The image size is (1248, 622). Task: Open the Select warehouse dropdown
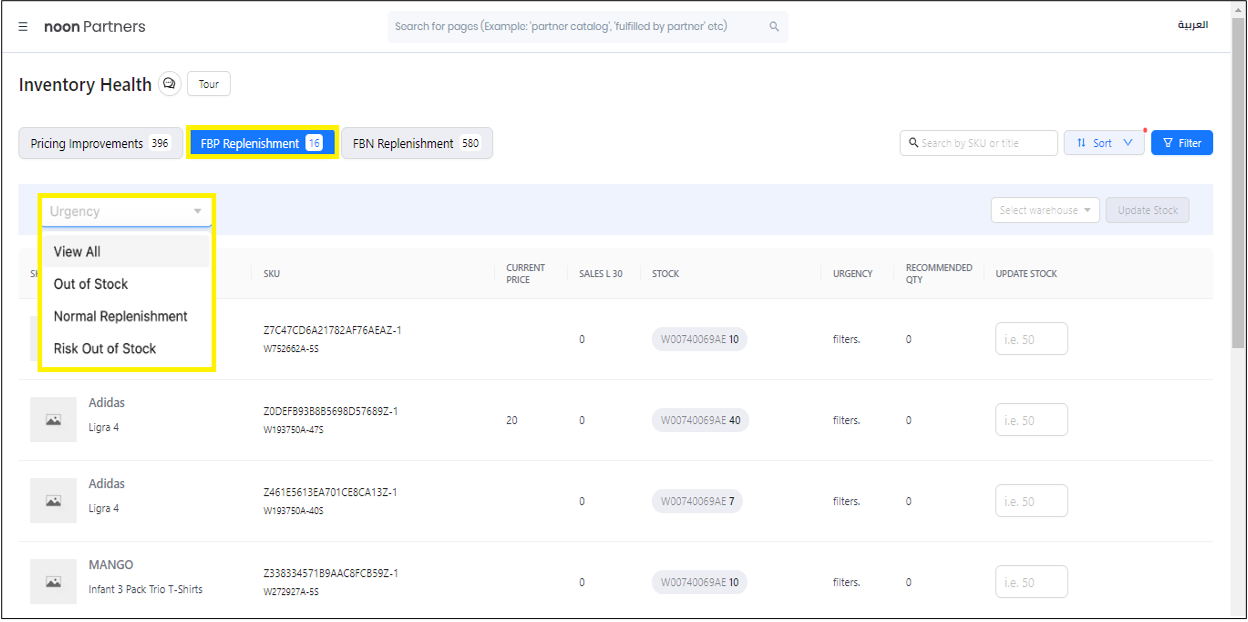pos(1045,210)
